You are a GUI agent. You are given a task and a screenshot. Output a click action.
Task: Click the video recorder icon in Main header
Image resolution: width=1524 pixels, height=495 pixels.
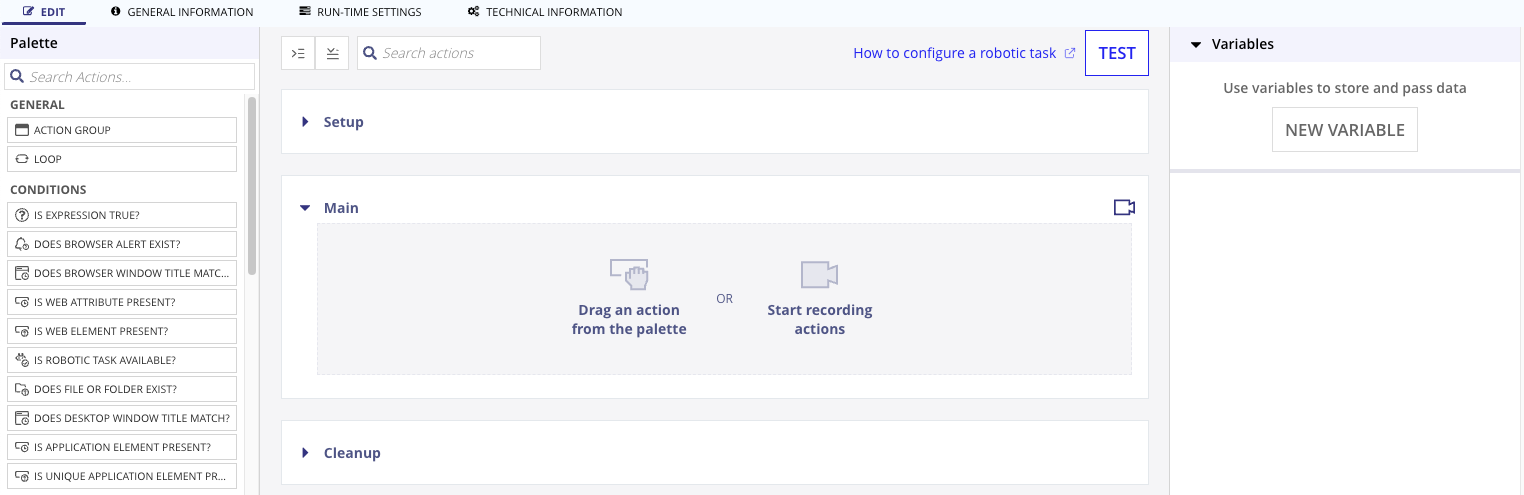1124,207
